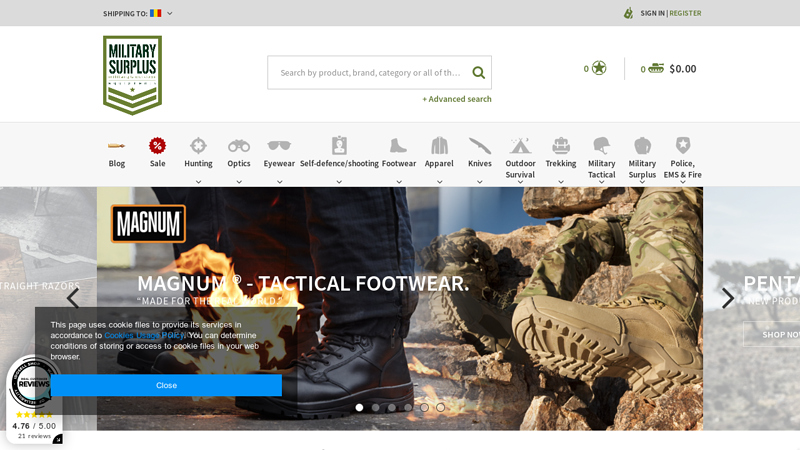This screenshot has height=450, width=800.
Task: Open the Outdoor Survival menu label
Action: (x=520, y=169)
